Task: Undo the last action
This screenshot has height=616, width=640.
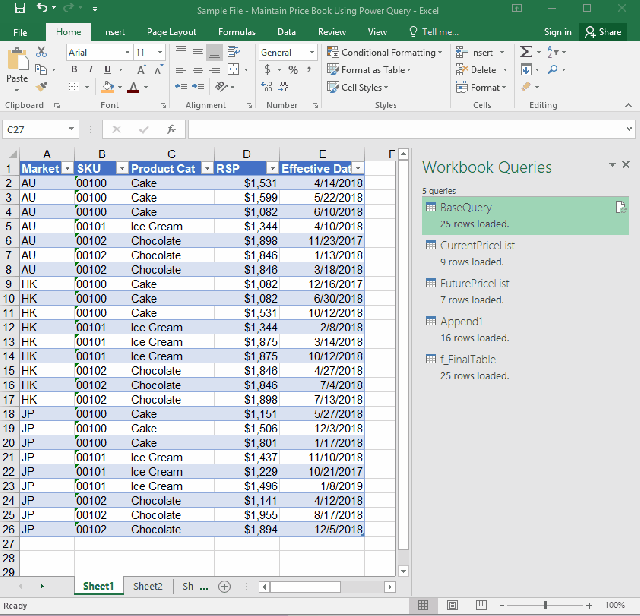Action: [x=42, y=7]
